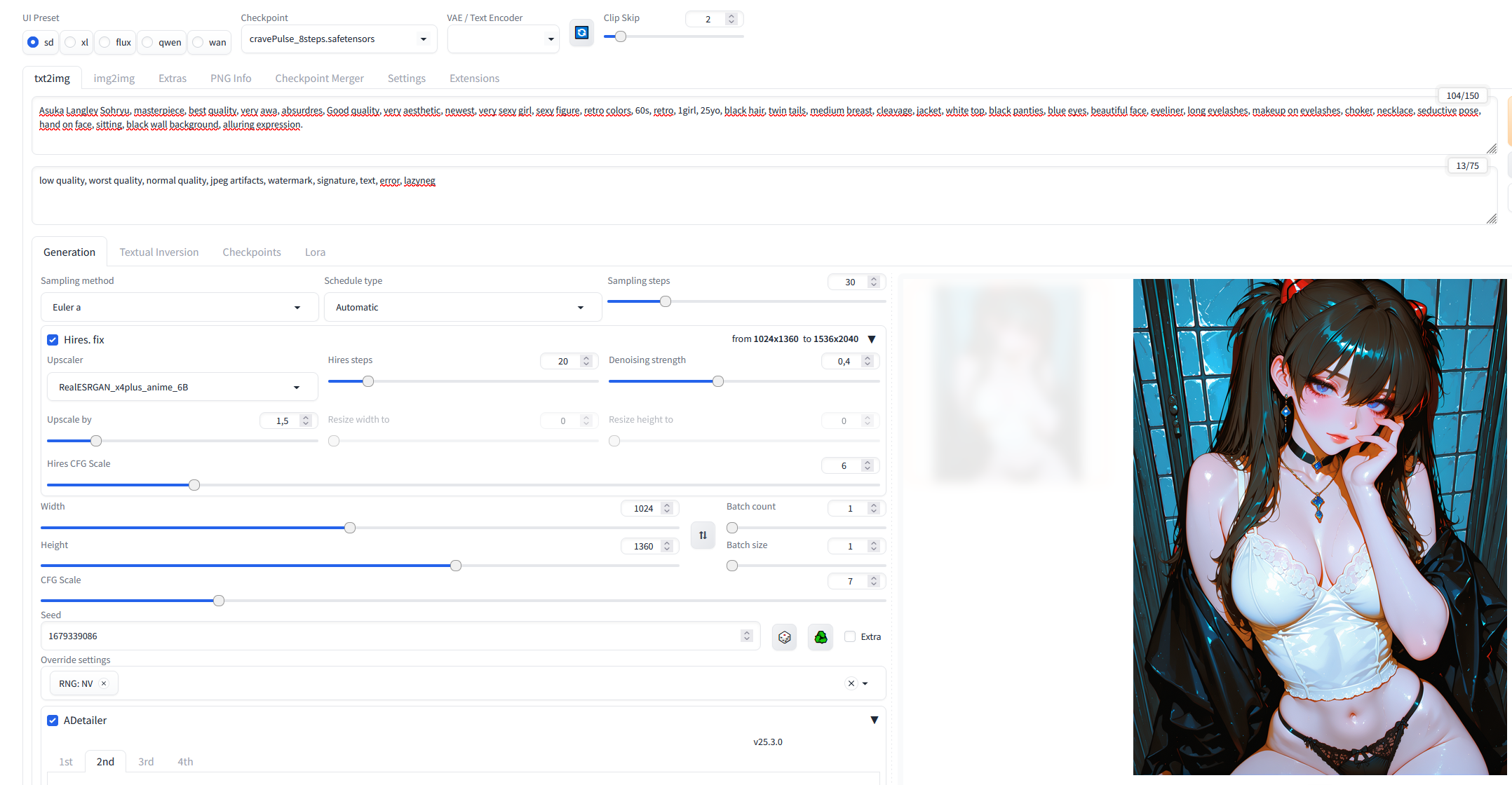Disable the Hires. fix checkbox
This screenshot has width=1512, height=785.
tap(53, 340)
